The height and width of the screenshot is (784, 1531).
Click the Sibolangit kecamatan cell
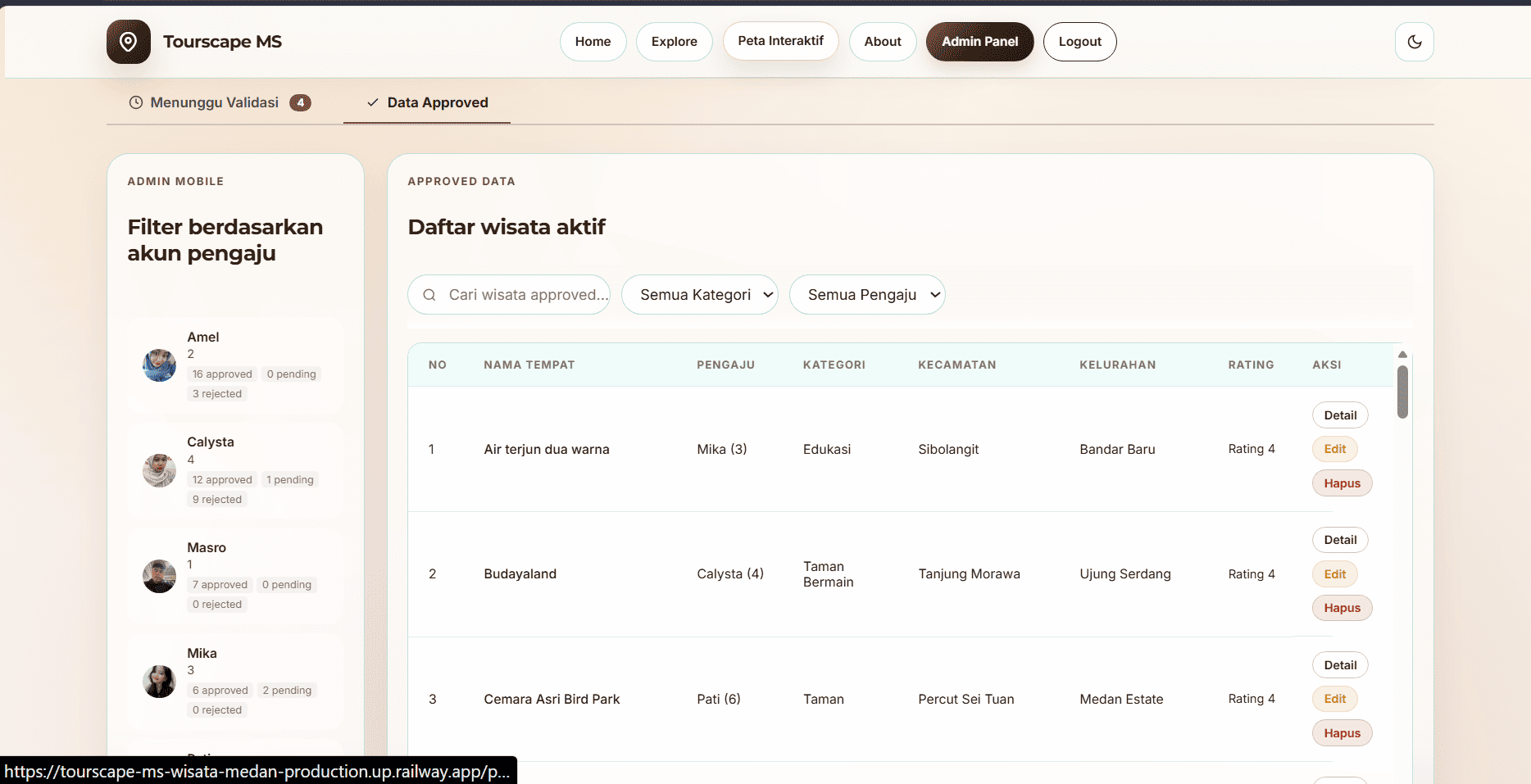[948, 449]
